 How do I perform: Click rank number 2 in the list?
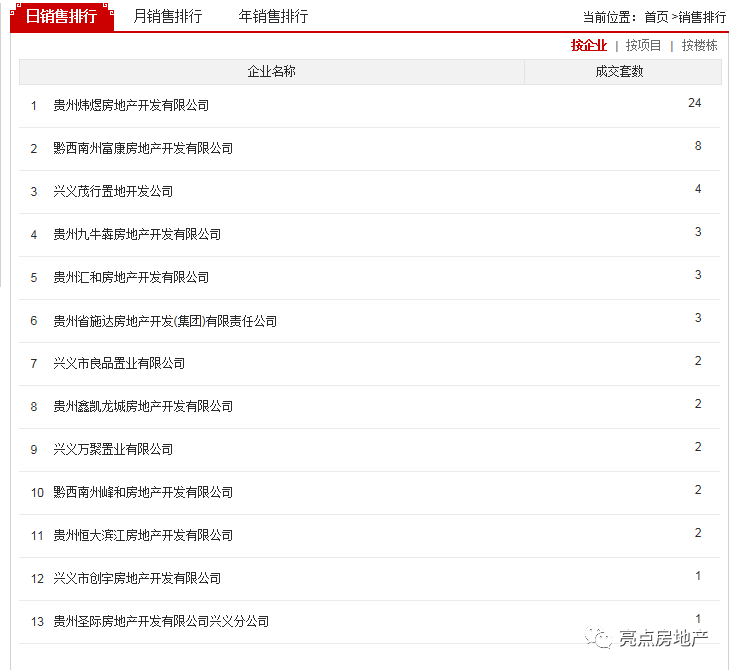coord(34,149)
